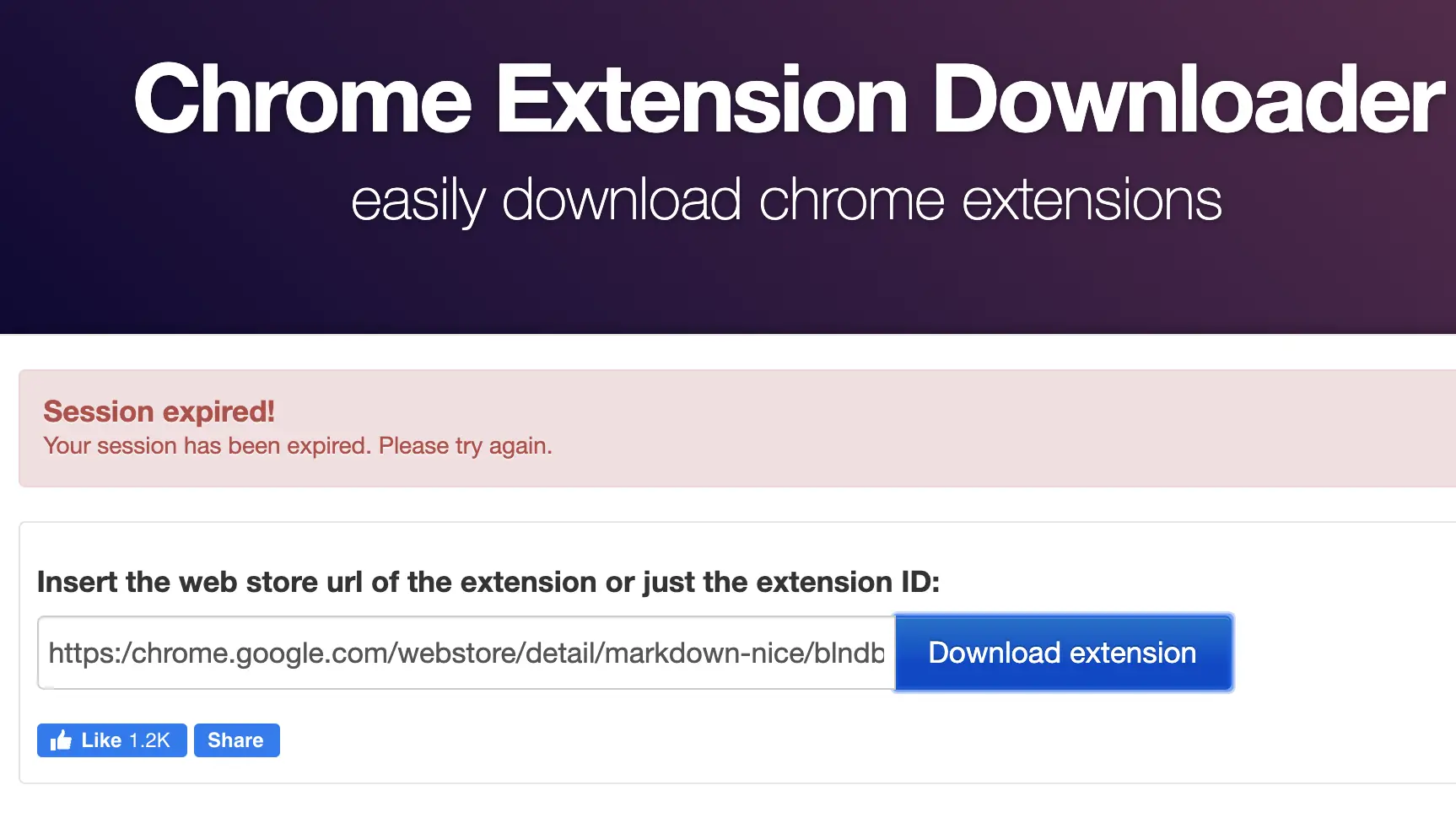Click the 1.2K like count

149,740
